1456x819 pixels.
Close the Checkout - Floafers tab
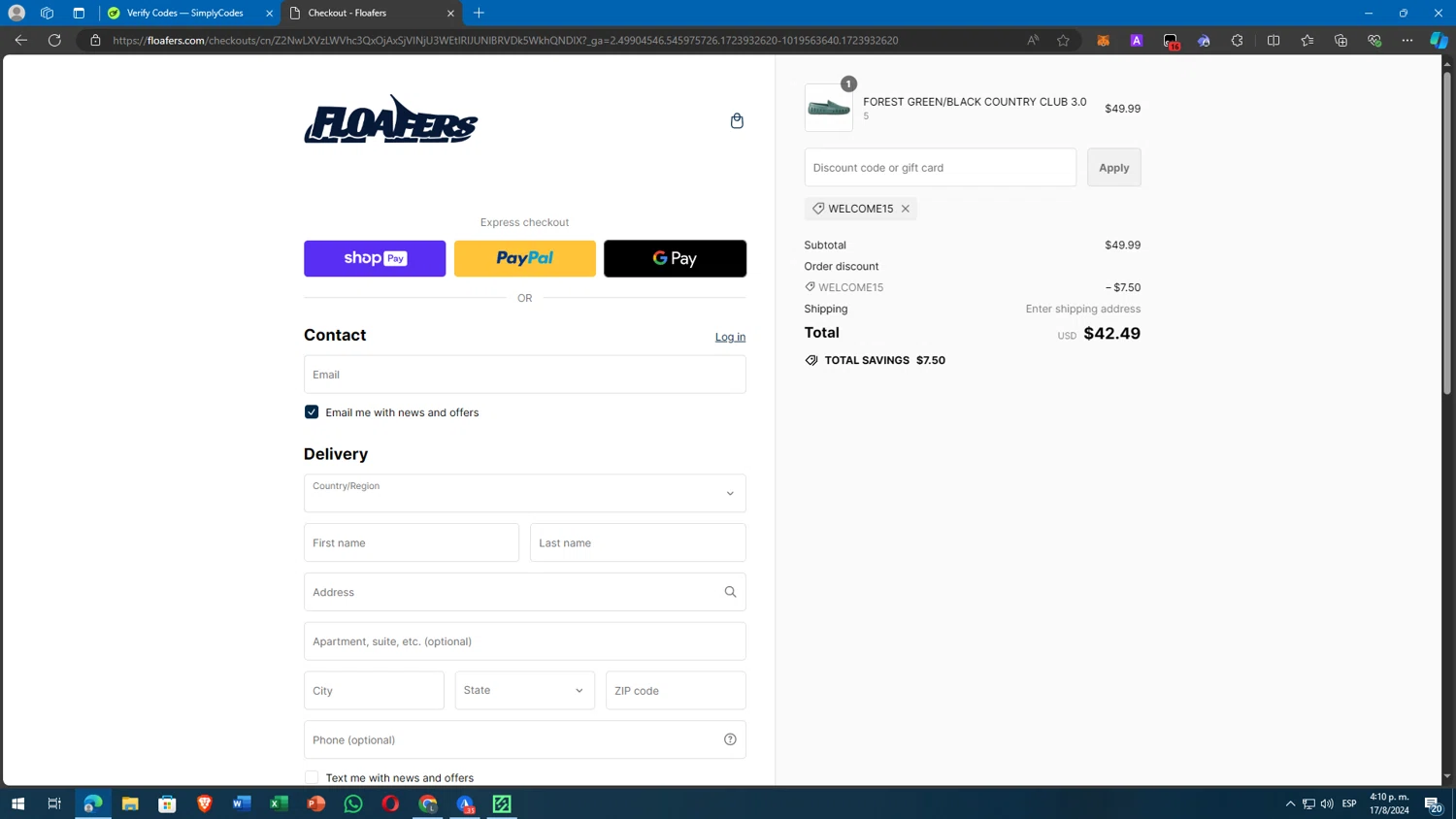click(450, 13)
